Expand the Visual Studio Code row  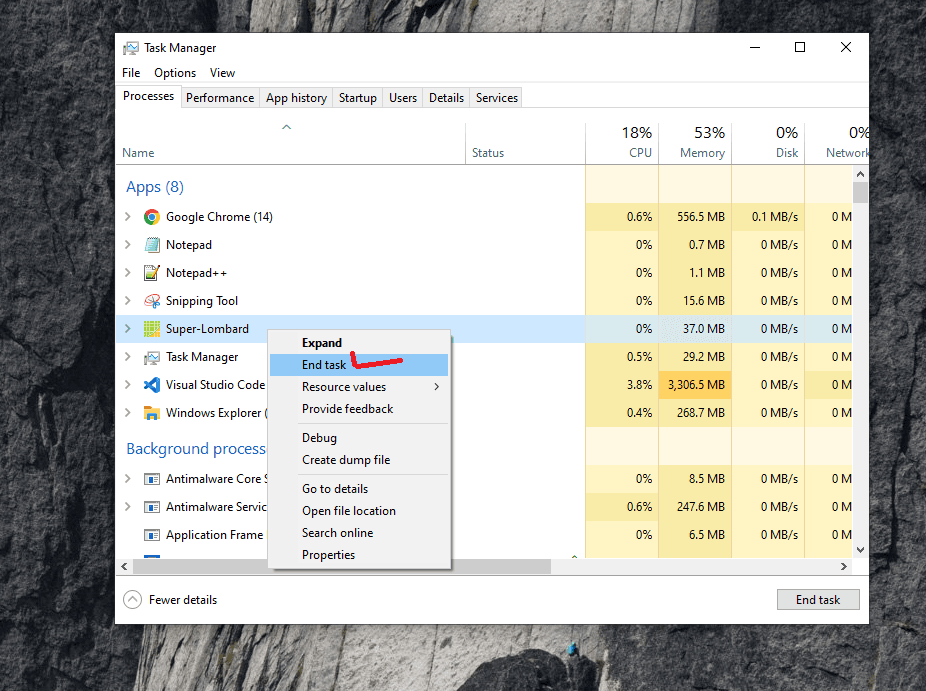click(128, 384)
